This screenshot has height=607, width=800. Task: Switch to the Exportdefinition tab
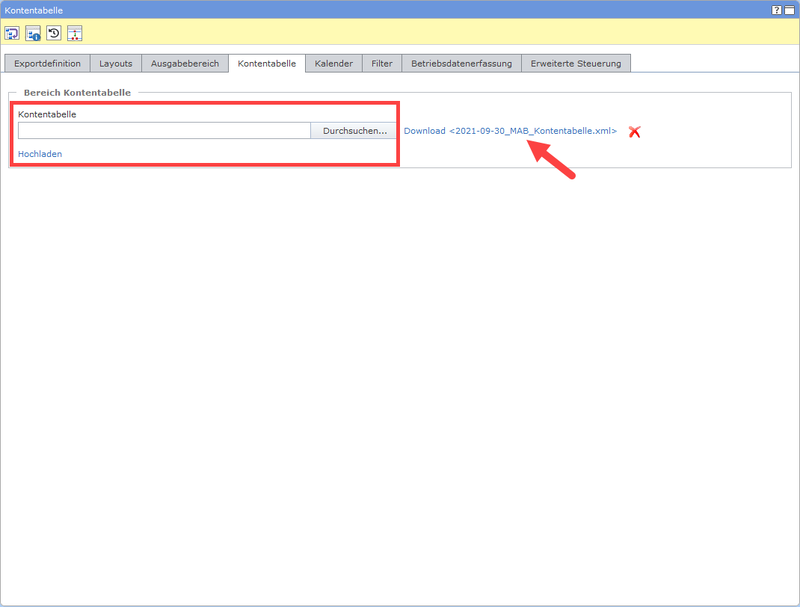pos(47,63)
